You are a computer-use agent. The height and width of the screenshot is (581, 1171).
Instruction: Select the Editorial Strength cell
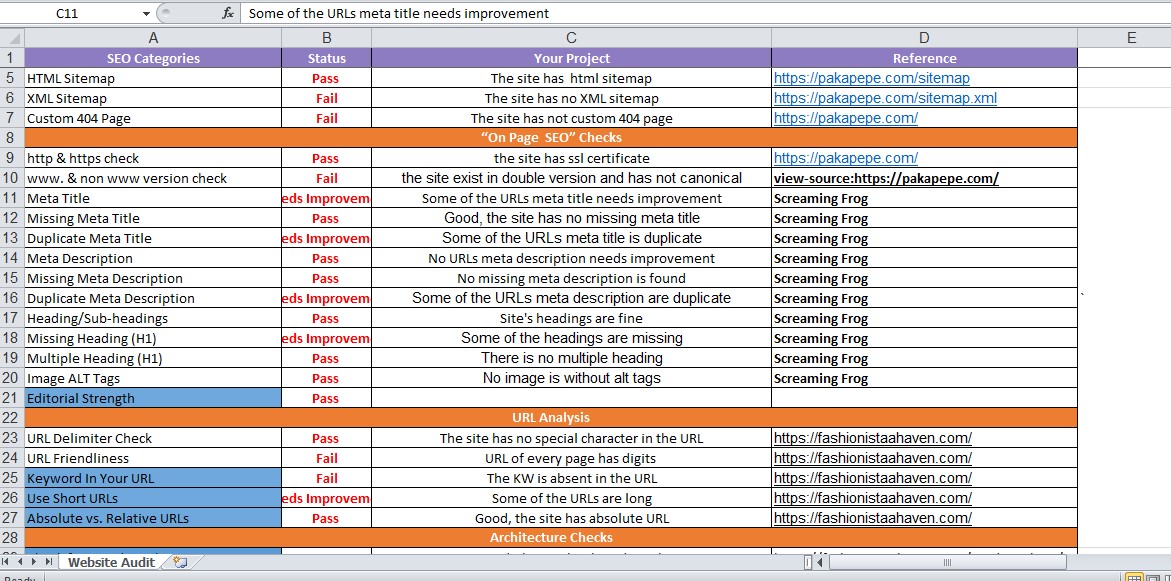click(x=153, y=398)
